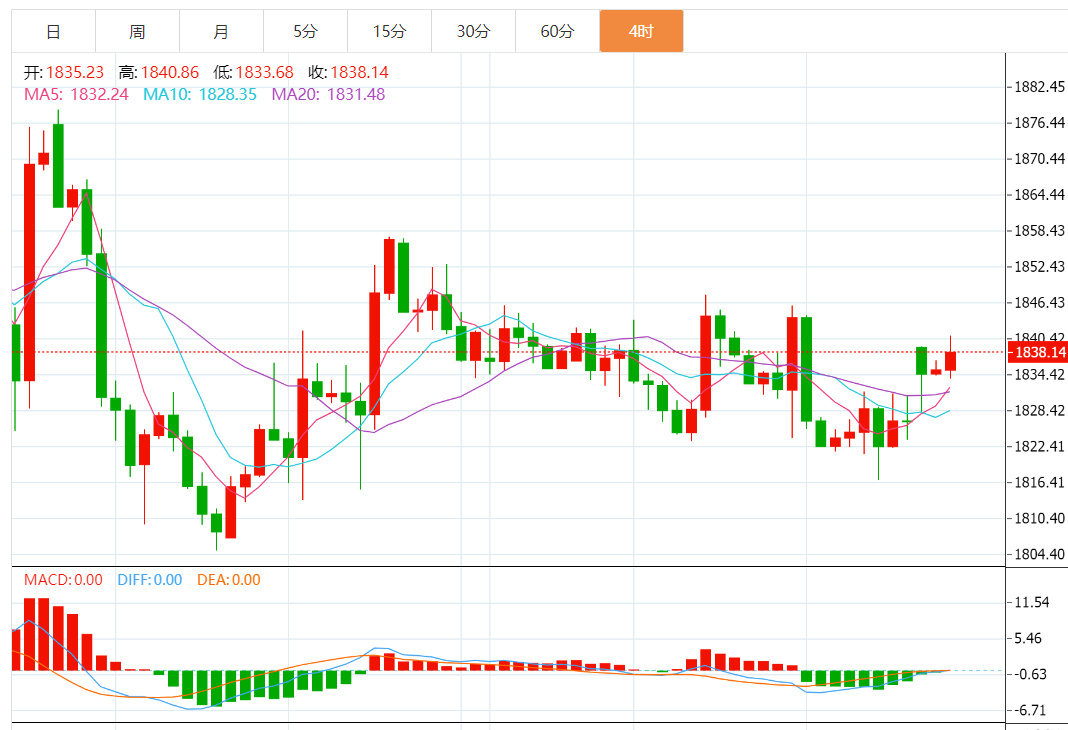This screenshot has width=1068, height=730.
Task: Click the -6.71 MACD axis label
Action: [1031, 710]
